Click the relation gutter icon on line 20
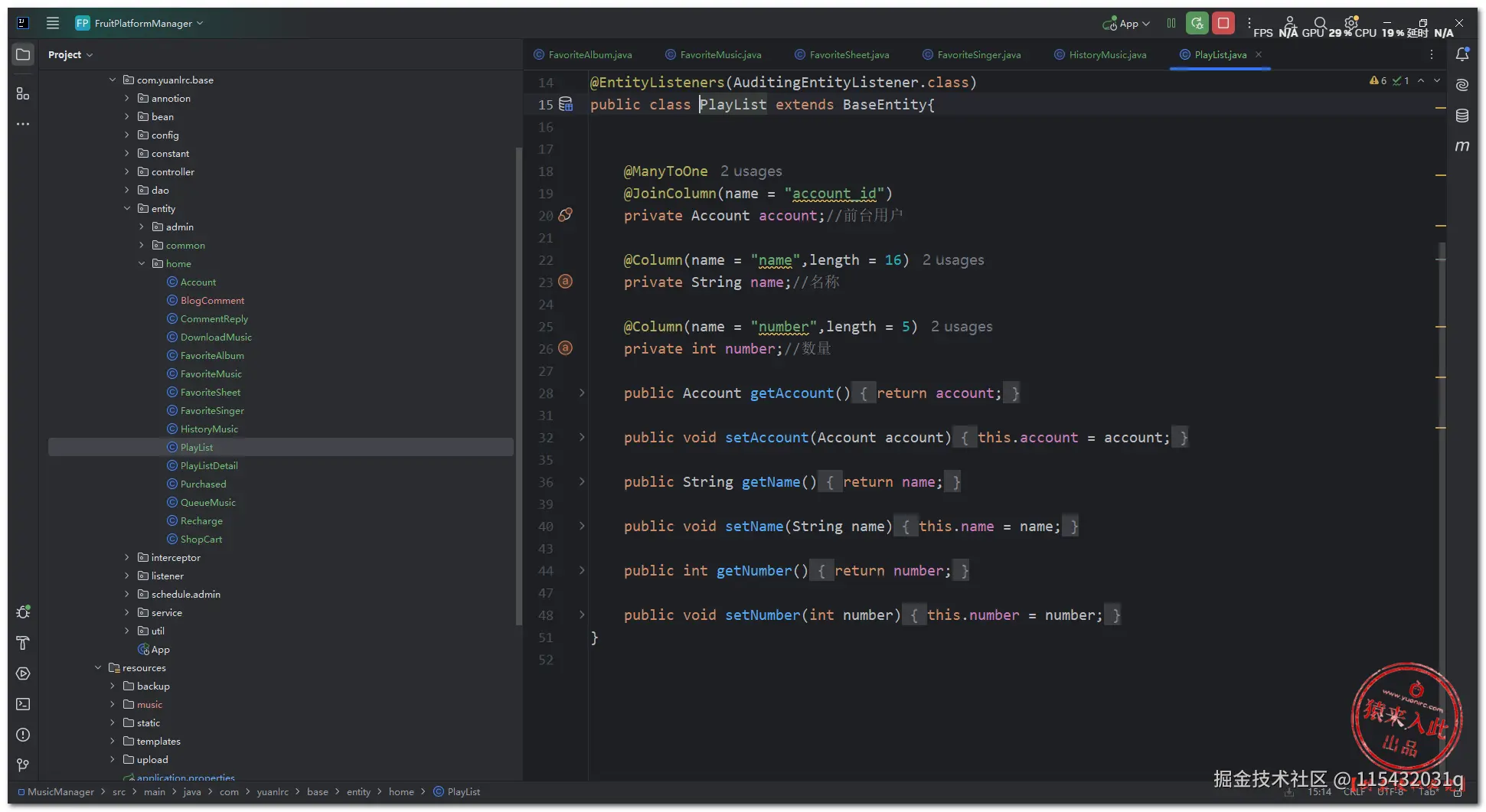 point(566,215)
